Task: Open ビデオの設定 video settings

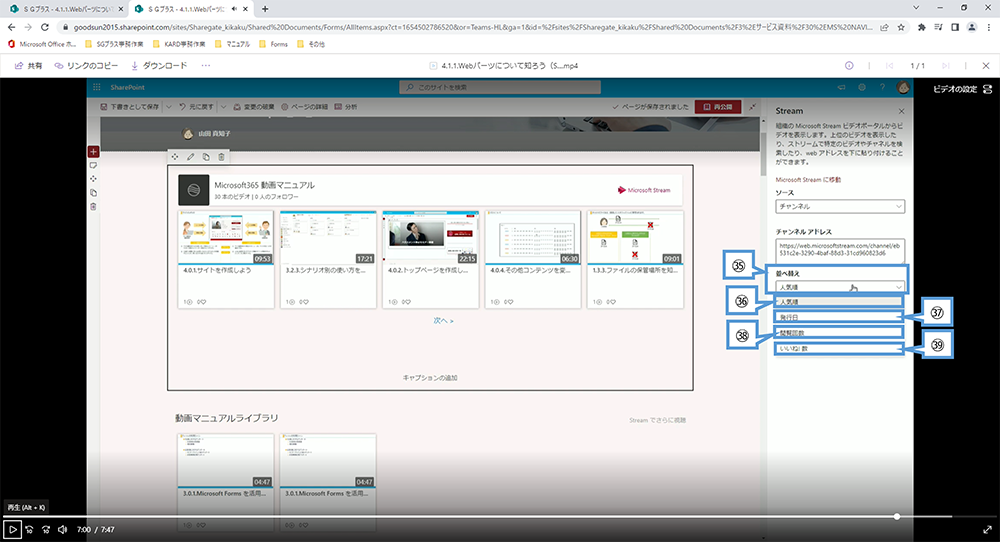Action: [962, 89]
